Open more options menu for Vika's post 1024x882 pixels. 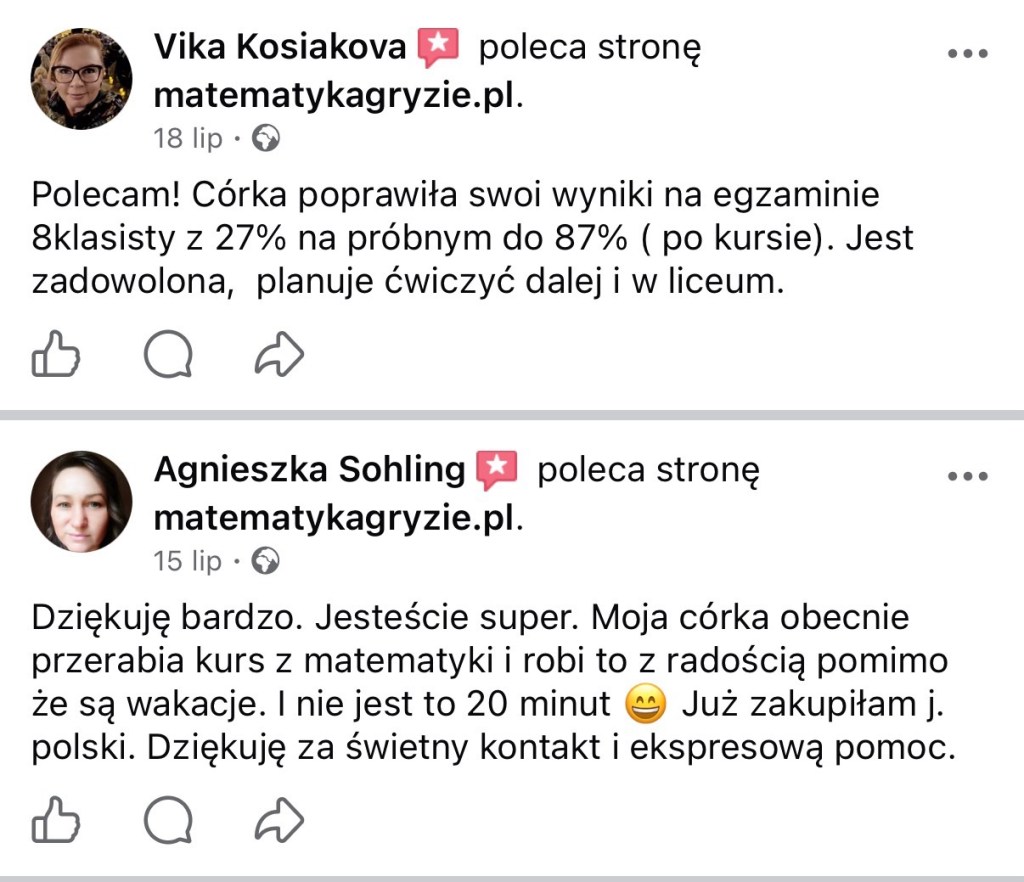pyautogui.click(x=967, y=53)
